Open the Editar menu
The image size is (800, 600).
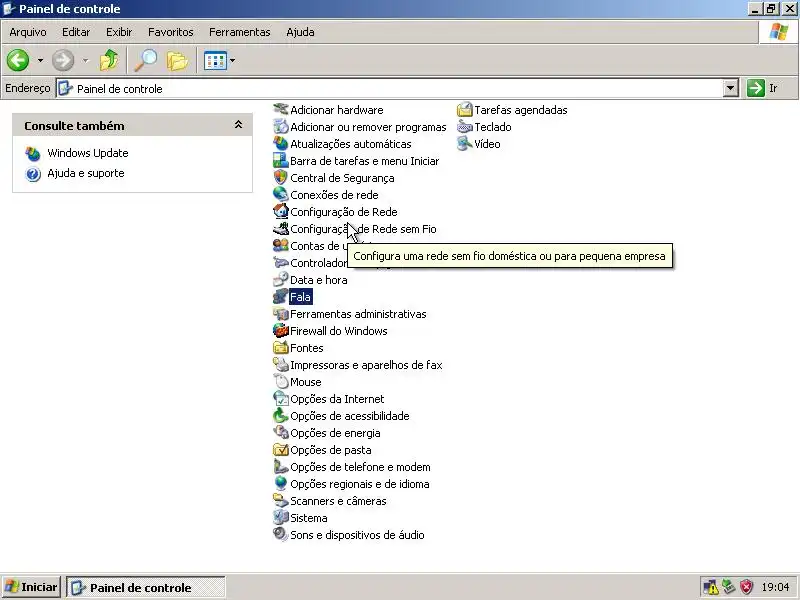click(x=76, y=32)
